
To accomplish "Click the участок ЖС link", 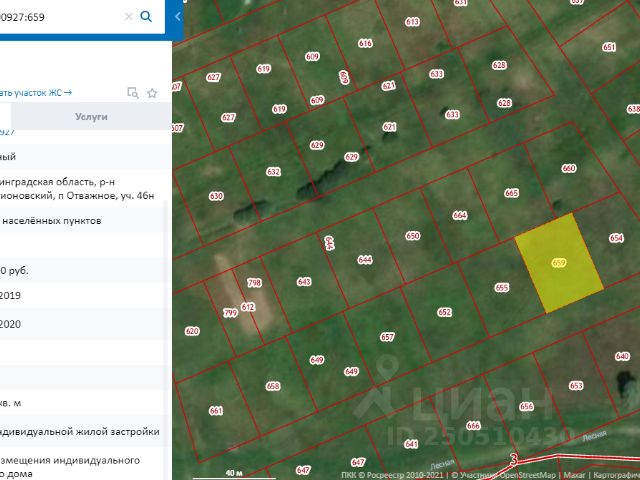I will [x=35, y=93].
